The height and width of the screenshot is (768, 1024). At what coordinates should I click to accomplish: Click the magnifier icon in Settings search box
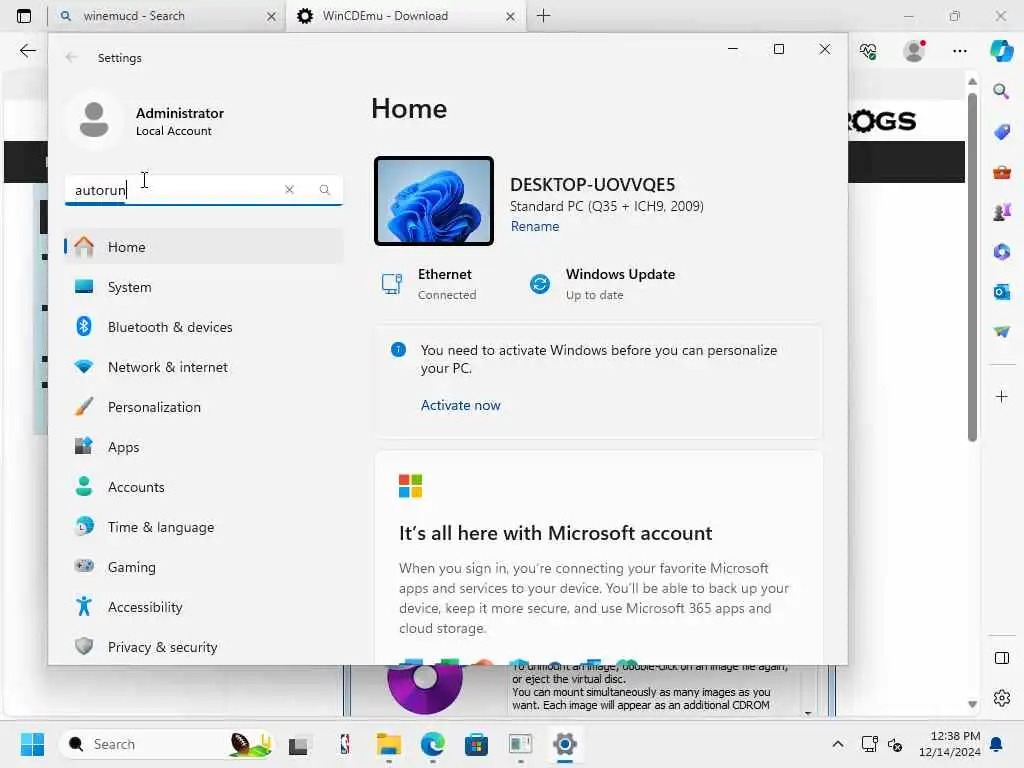[x=325, y=189]
